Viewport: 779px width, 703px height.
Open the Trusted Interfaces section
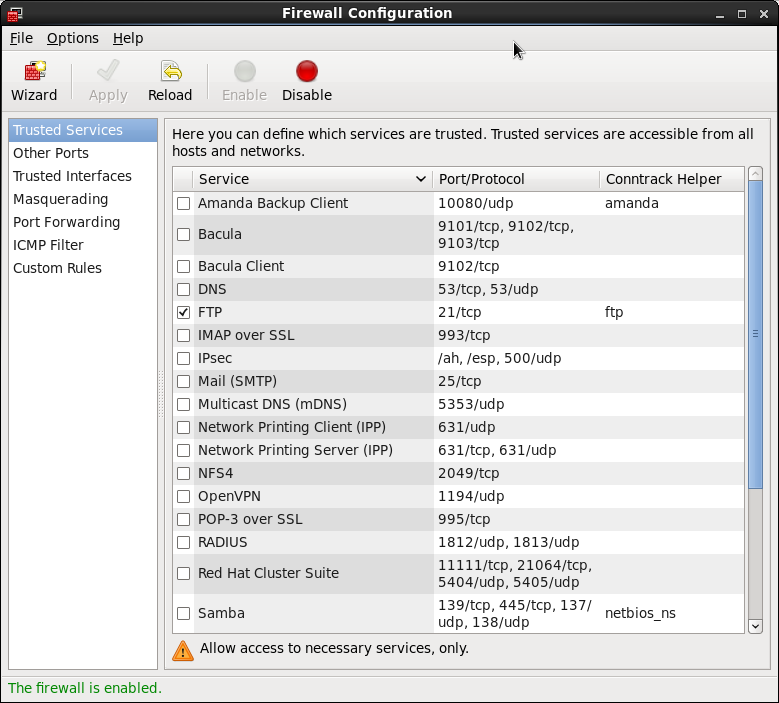83,176
